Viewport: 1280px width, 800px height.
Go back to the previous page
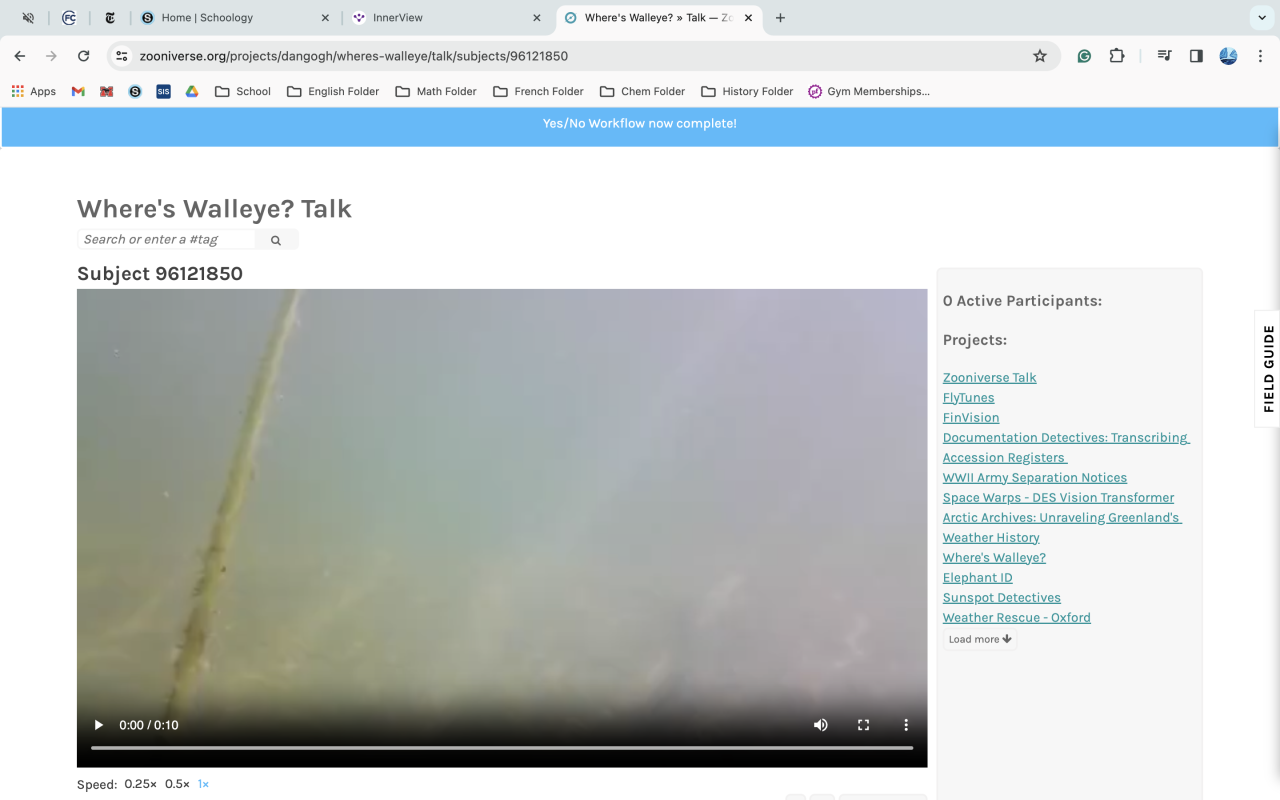pyautogui.click(x=20, y=56)
